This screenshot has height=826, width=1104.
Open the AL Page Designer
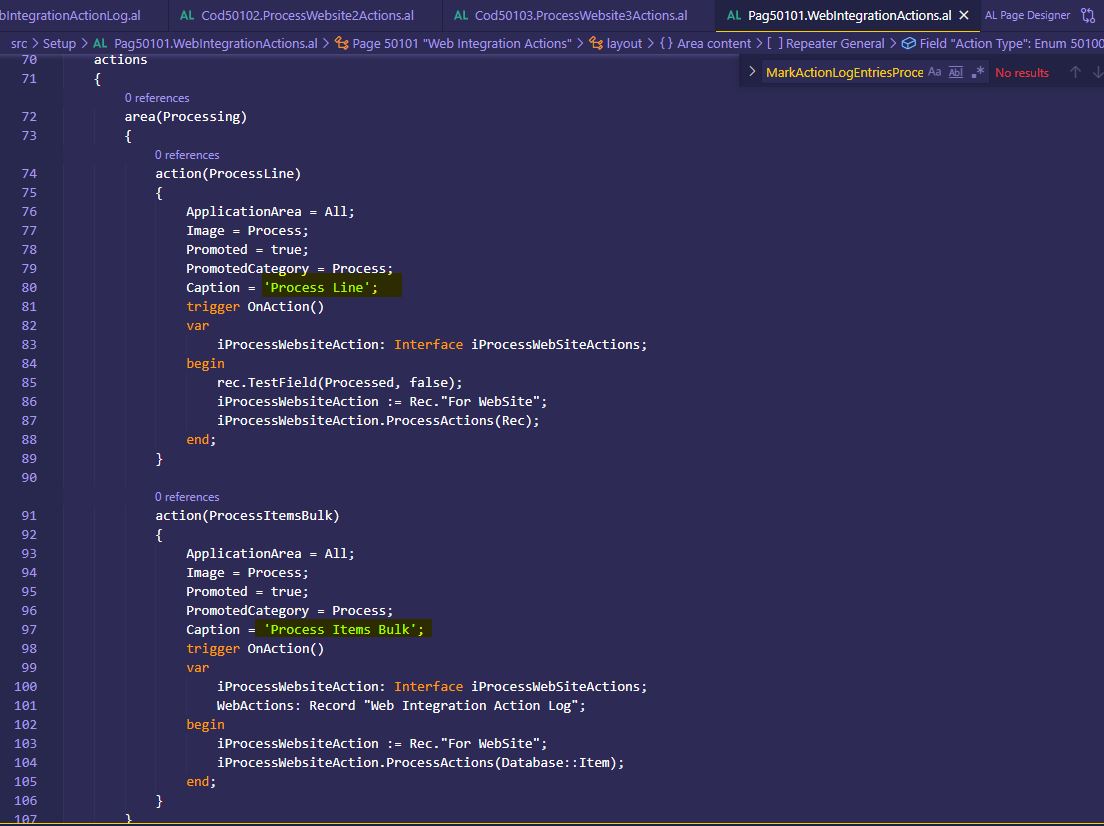pos(1027,16)
